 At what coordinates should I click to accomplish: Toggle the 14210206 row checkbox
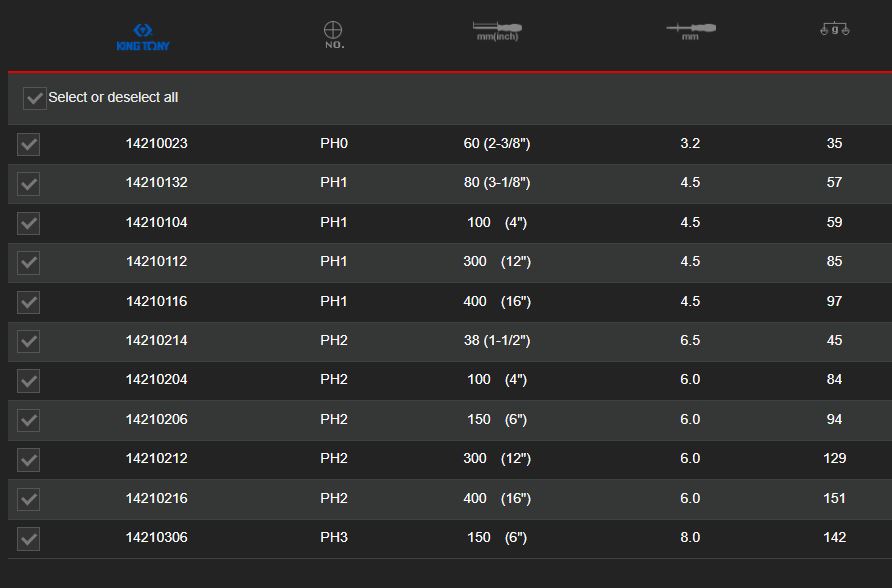[29, 421]
